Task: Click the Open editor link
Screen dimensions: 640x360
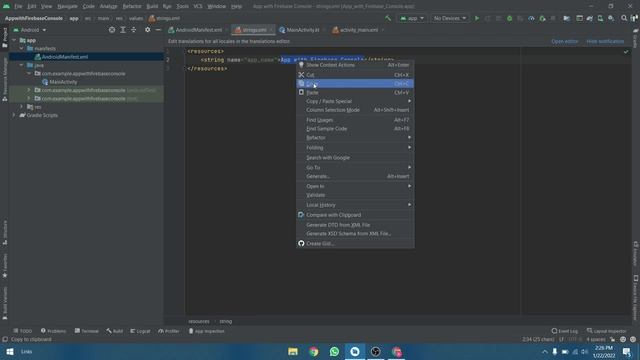Action: (564, 41)
